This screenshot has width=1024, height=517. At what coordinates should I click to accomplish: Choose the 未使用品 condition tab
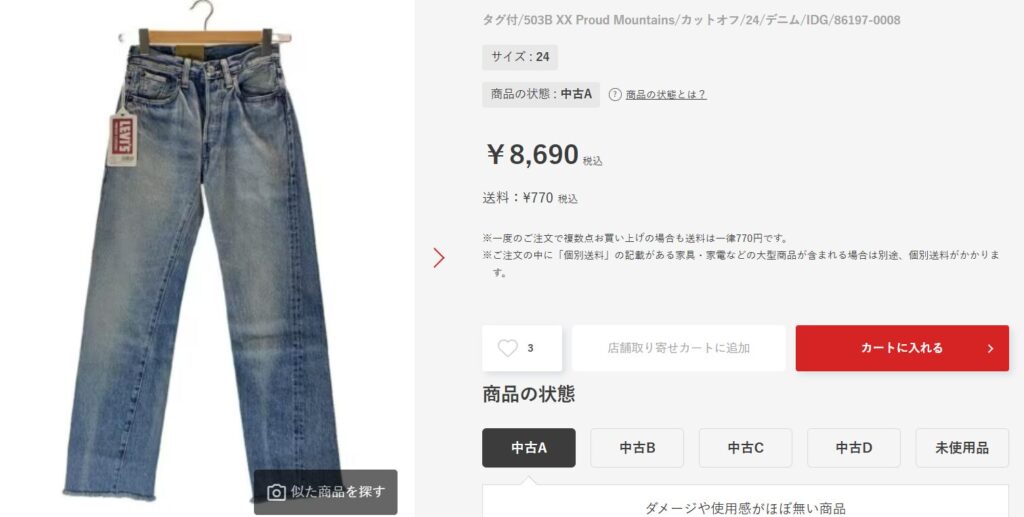click(x=962, y=448)
